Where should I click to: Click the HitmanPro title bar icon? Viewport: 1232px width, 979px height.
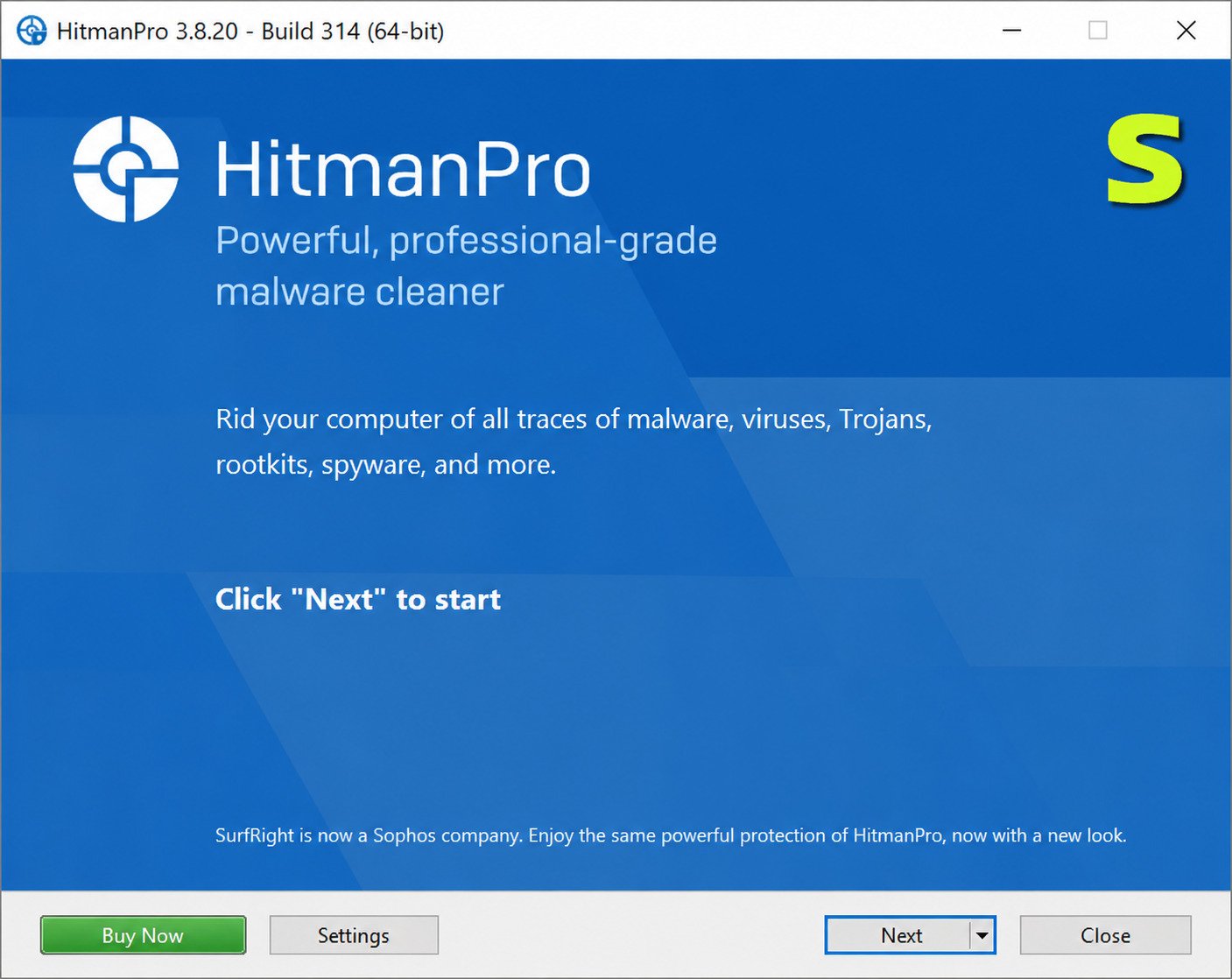(32, 31)
